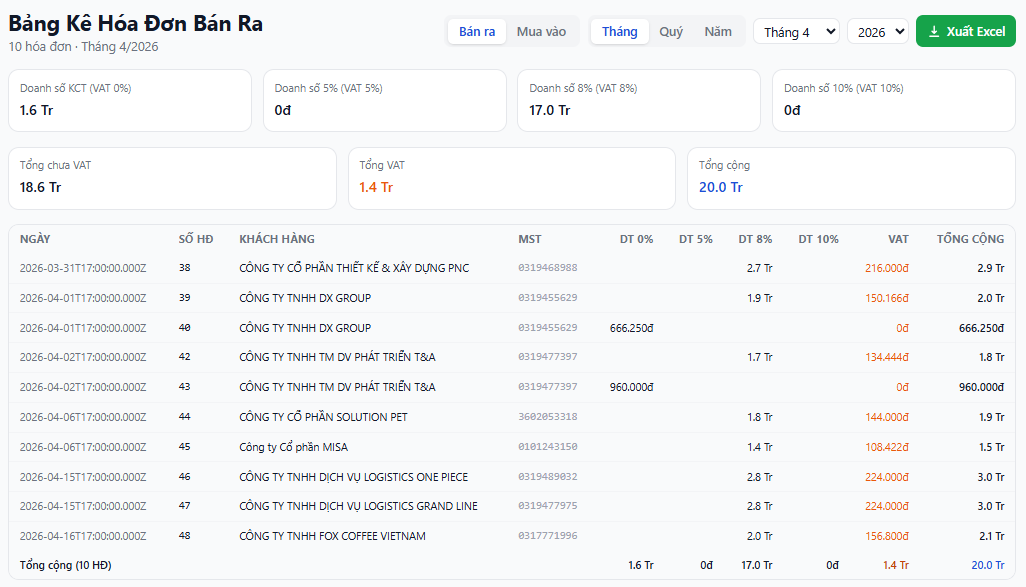Click tax code 0319489032

(548, 477)
